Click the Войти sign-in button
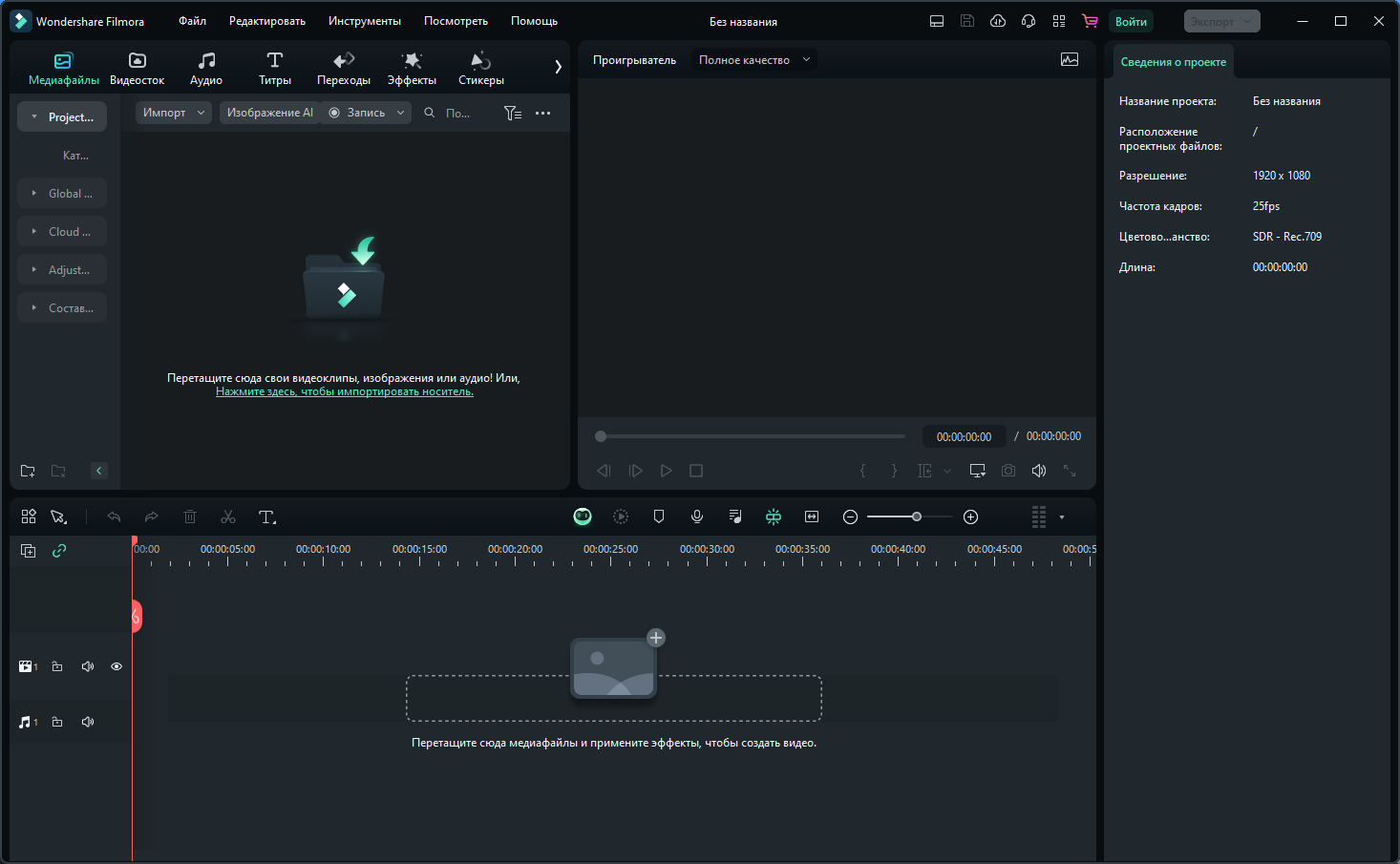1400x864 pixels. (x=1131, y=21)
